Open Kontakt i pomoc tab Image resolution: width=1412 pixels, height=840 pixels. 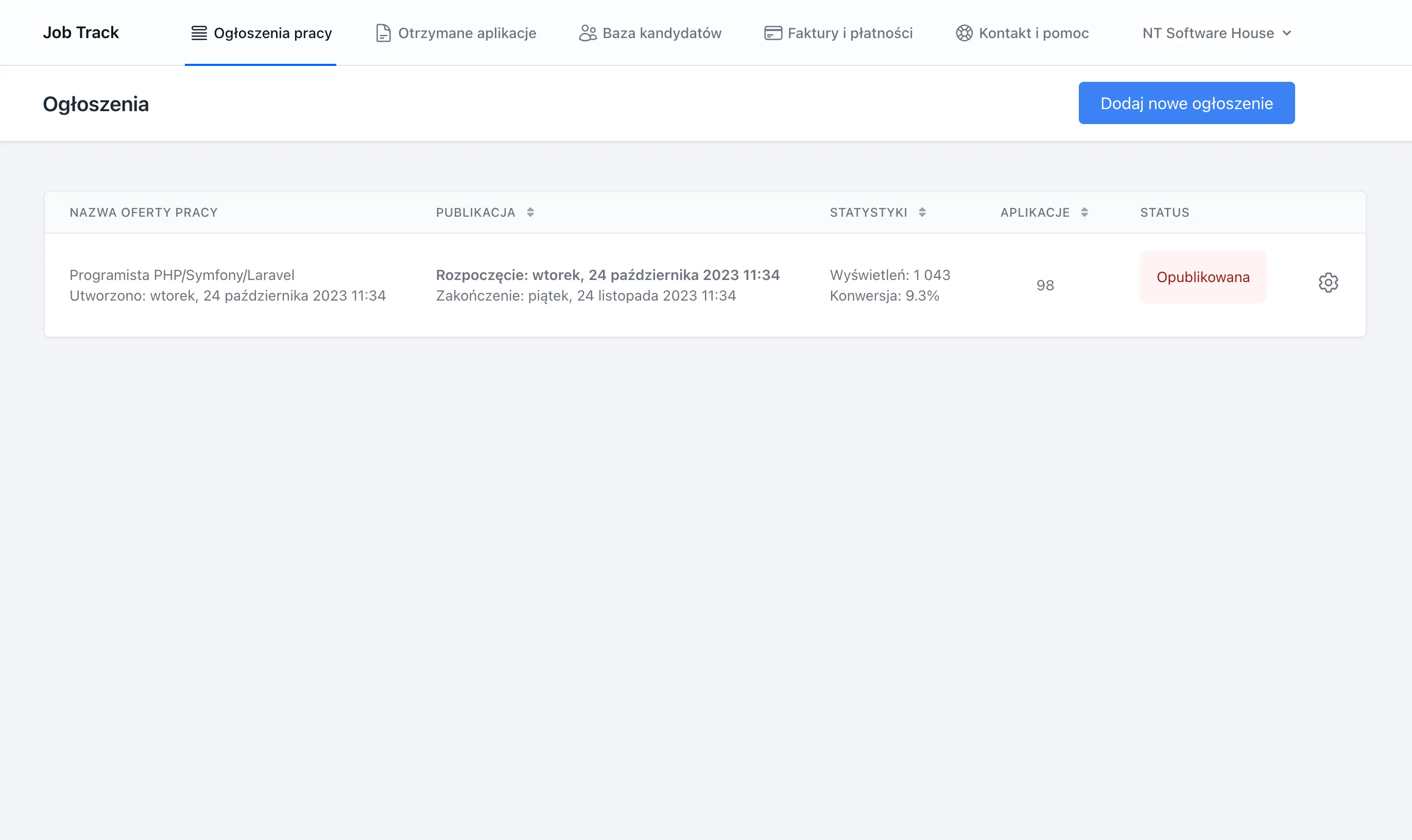[x=1022, y=33]
